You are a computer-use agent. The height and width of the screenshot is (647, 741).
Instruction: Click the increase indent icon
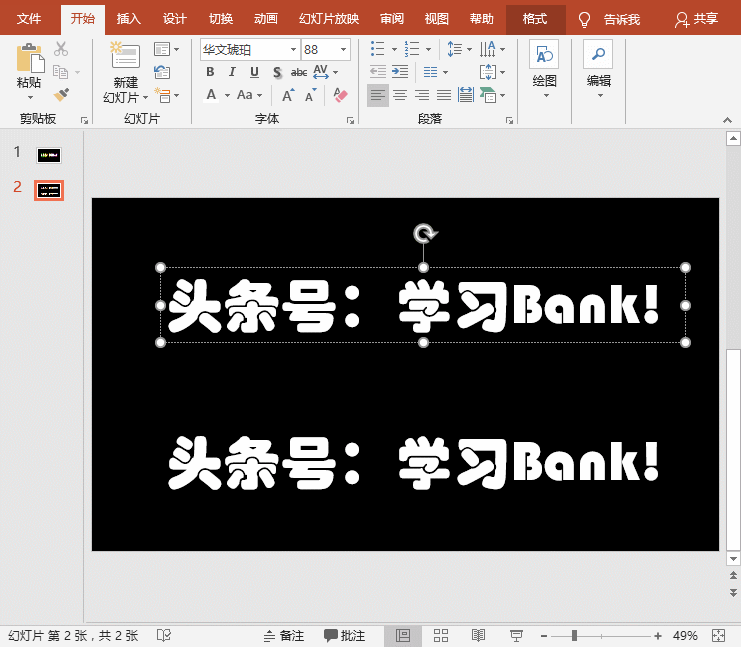[400, 72]
